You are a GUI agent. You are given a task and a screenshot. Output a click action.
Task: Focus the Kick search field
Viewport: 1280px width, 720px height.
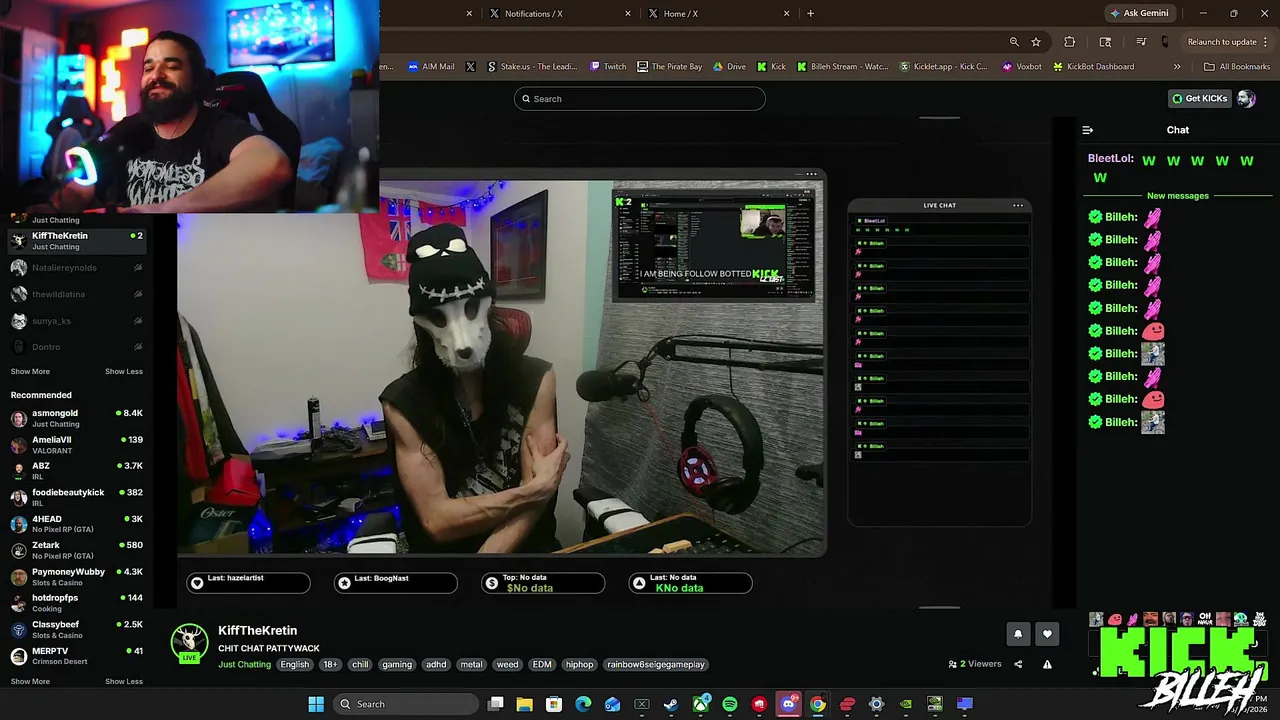640,99
